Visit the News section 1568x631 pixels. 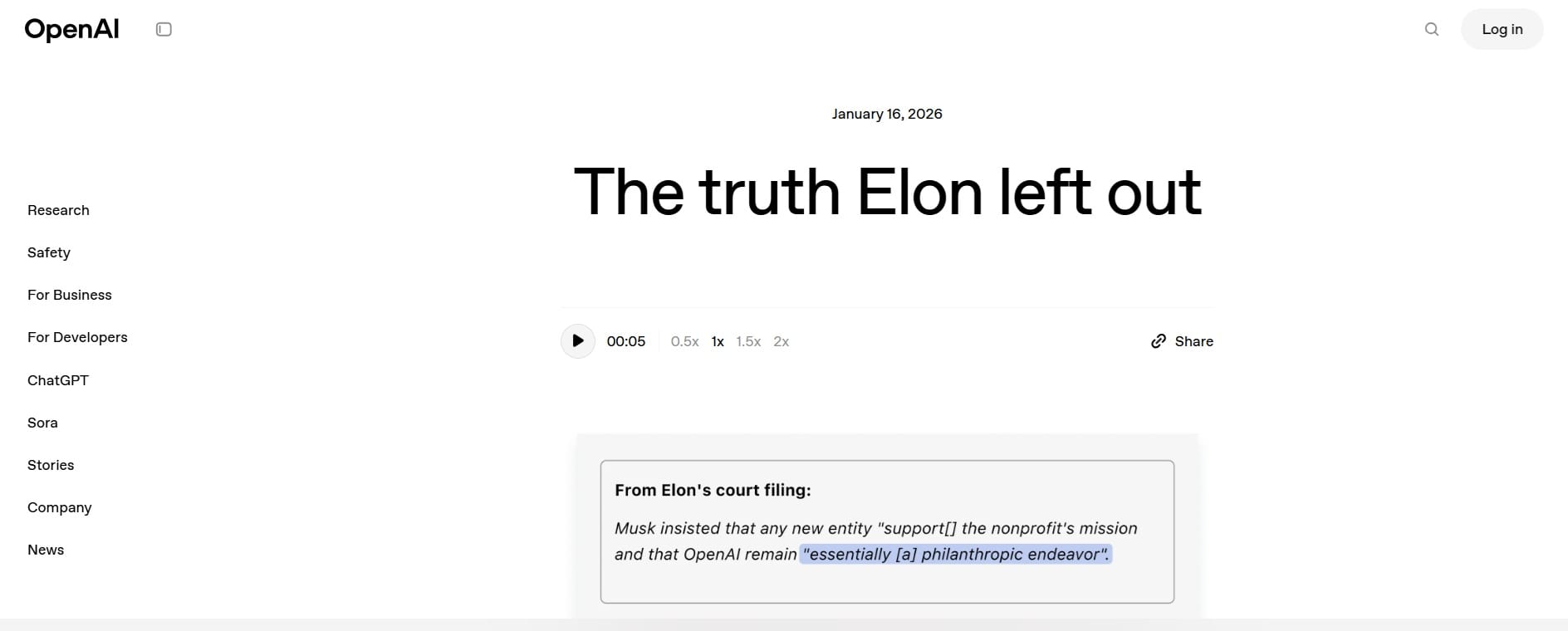[46, 550]
